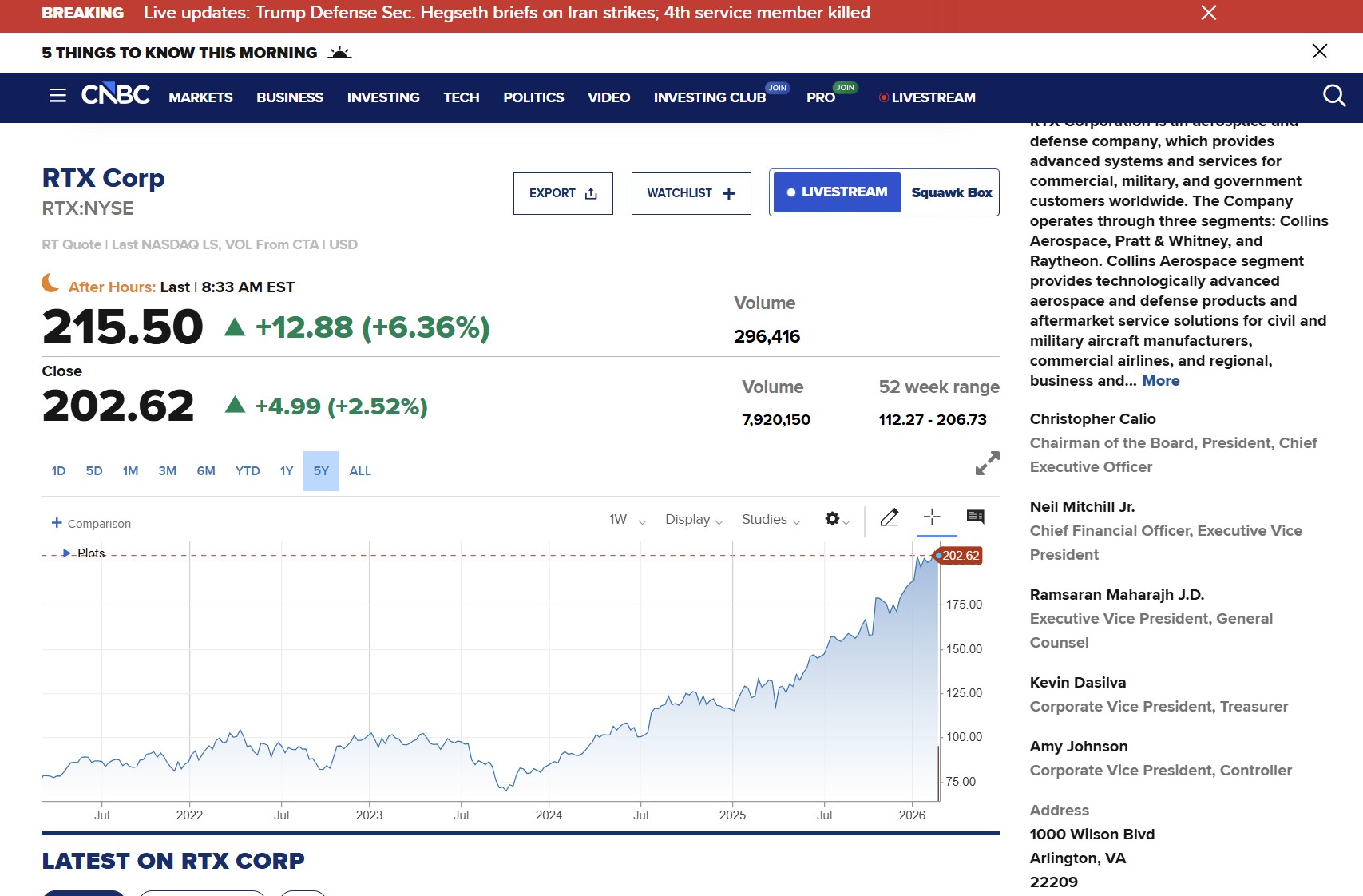Open the hamburger navigation menu
1363x896 pixels.
(57, 97)
